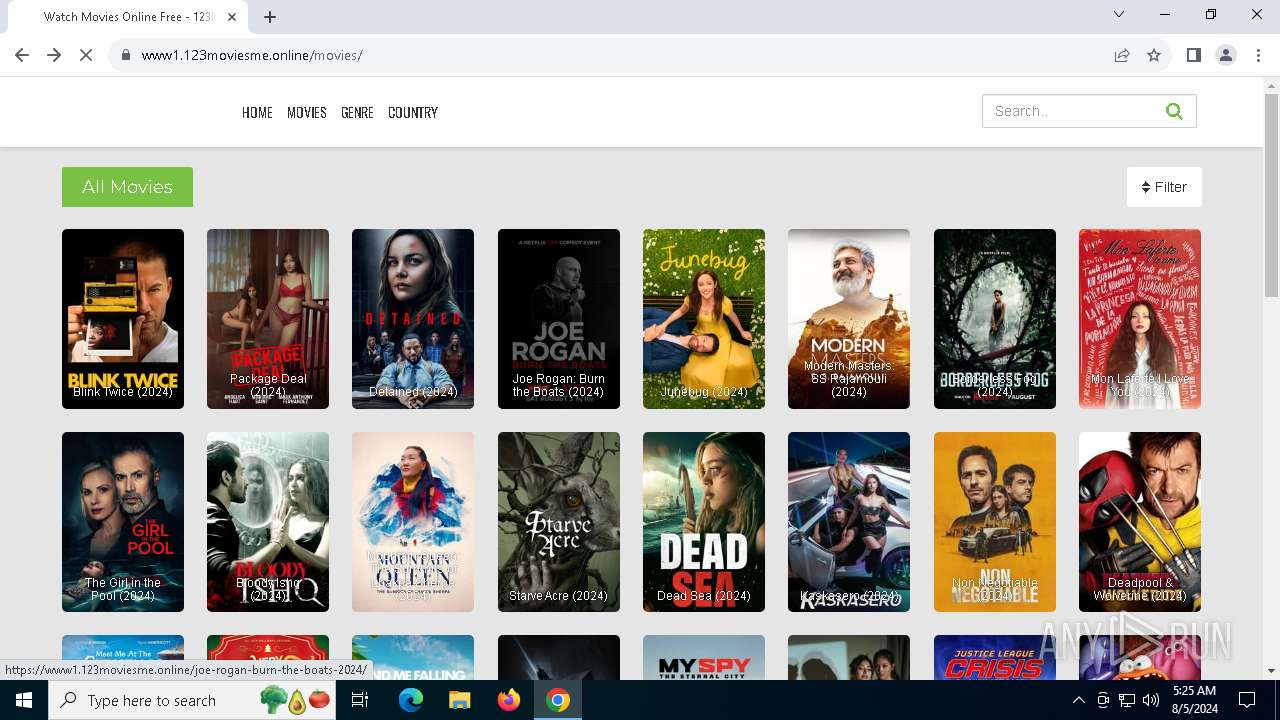The image size is (1280, 720).
Task: View site information lock icon
Action: [126, 55]
